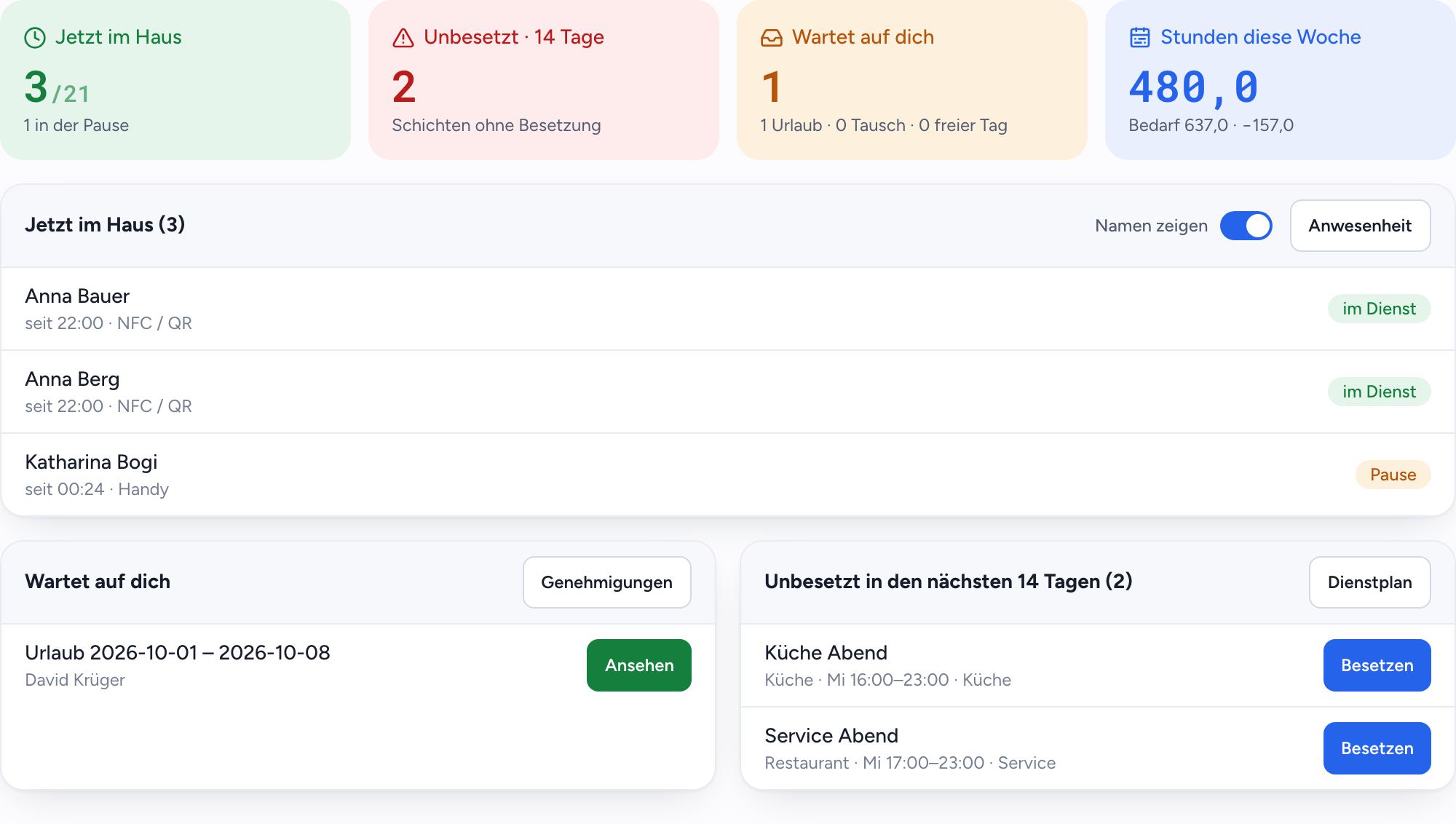
Task: Open the Anwesenheit view
Action: [1360, 226]
